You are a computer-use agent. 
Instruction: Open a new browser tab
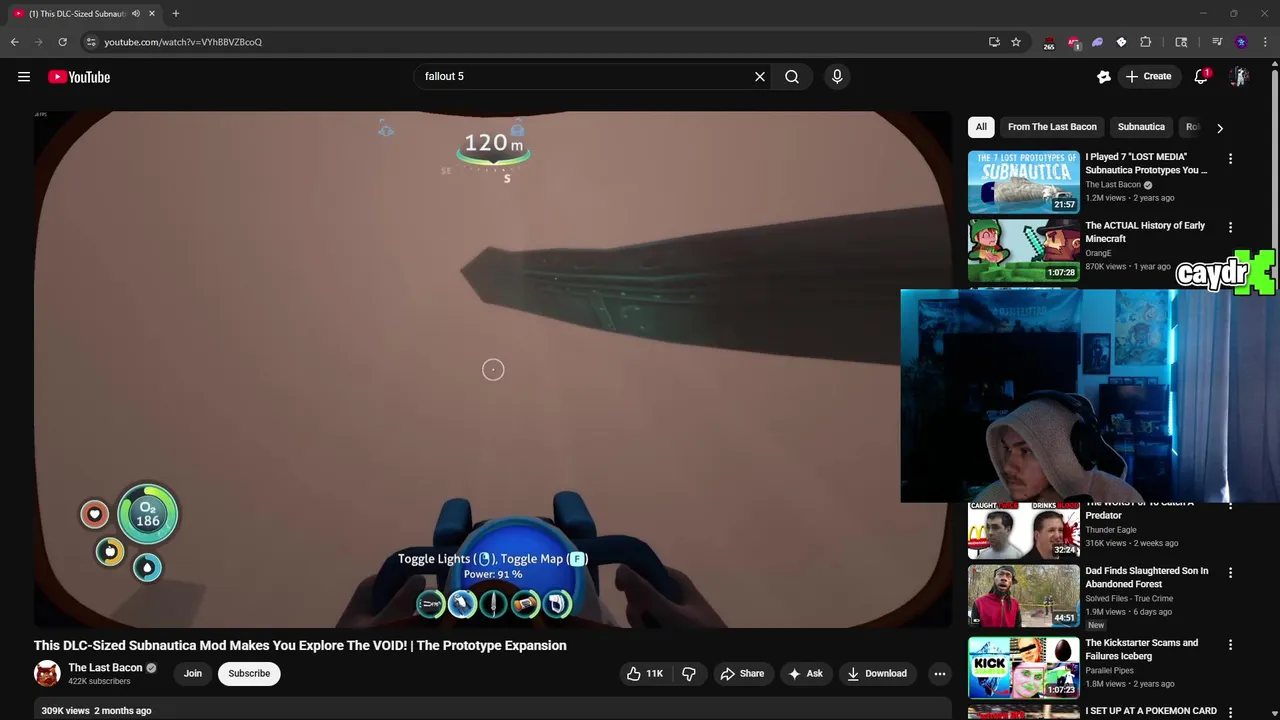pos(175,14)
